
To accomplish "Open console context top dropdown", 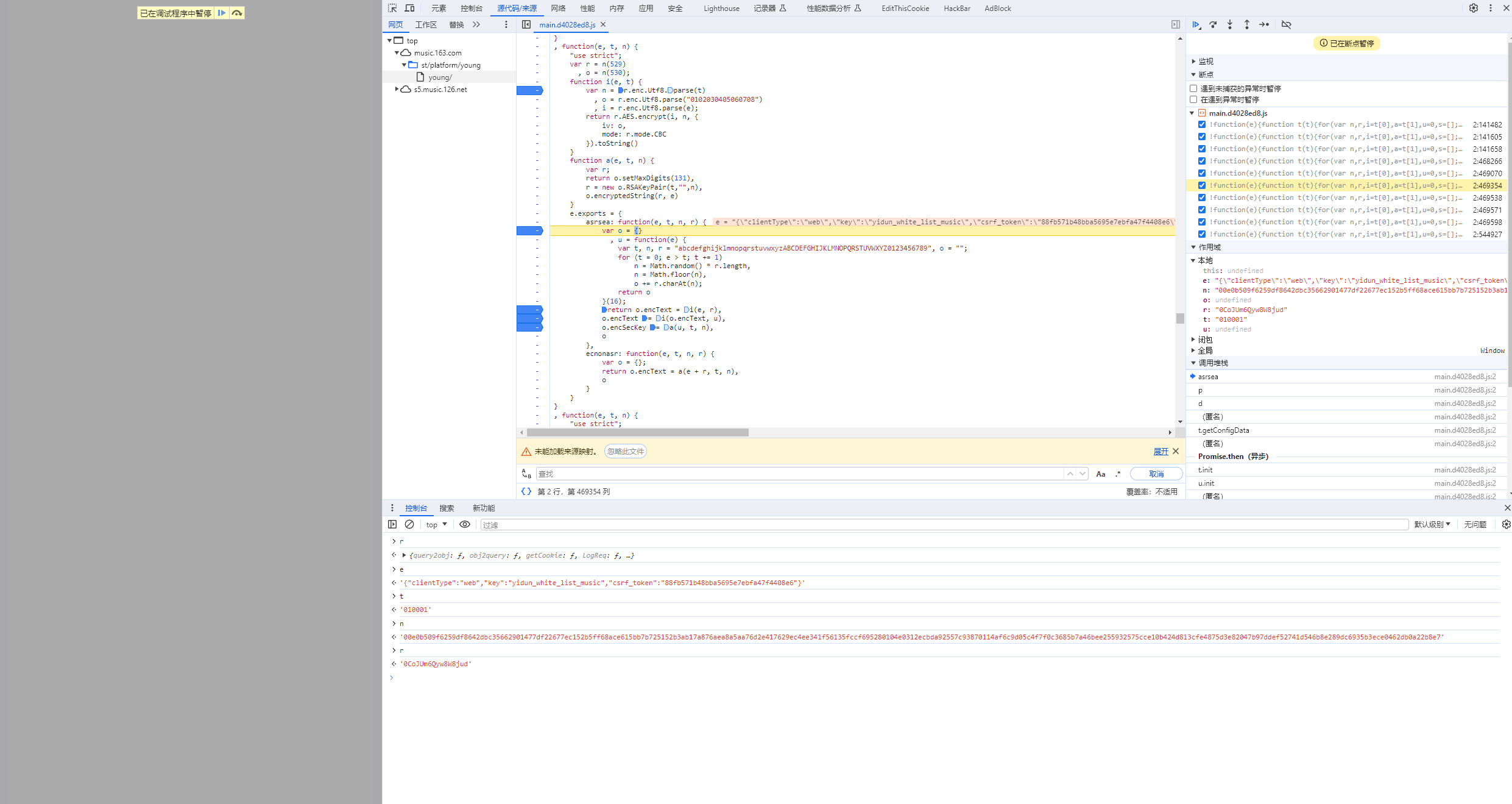I will coord(436,524).
